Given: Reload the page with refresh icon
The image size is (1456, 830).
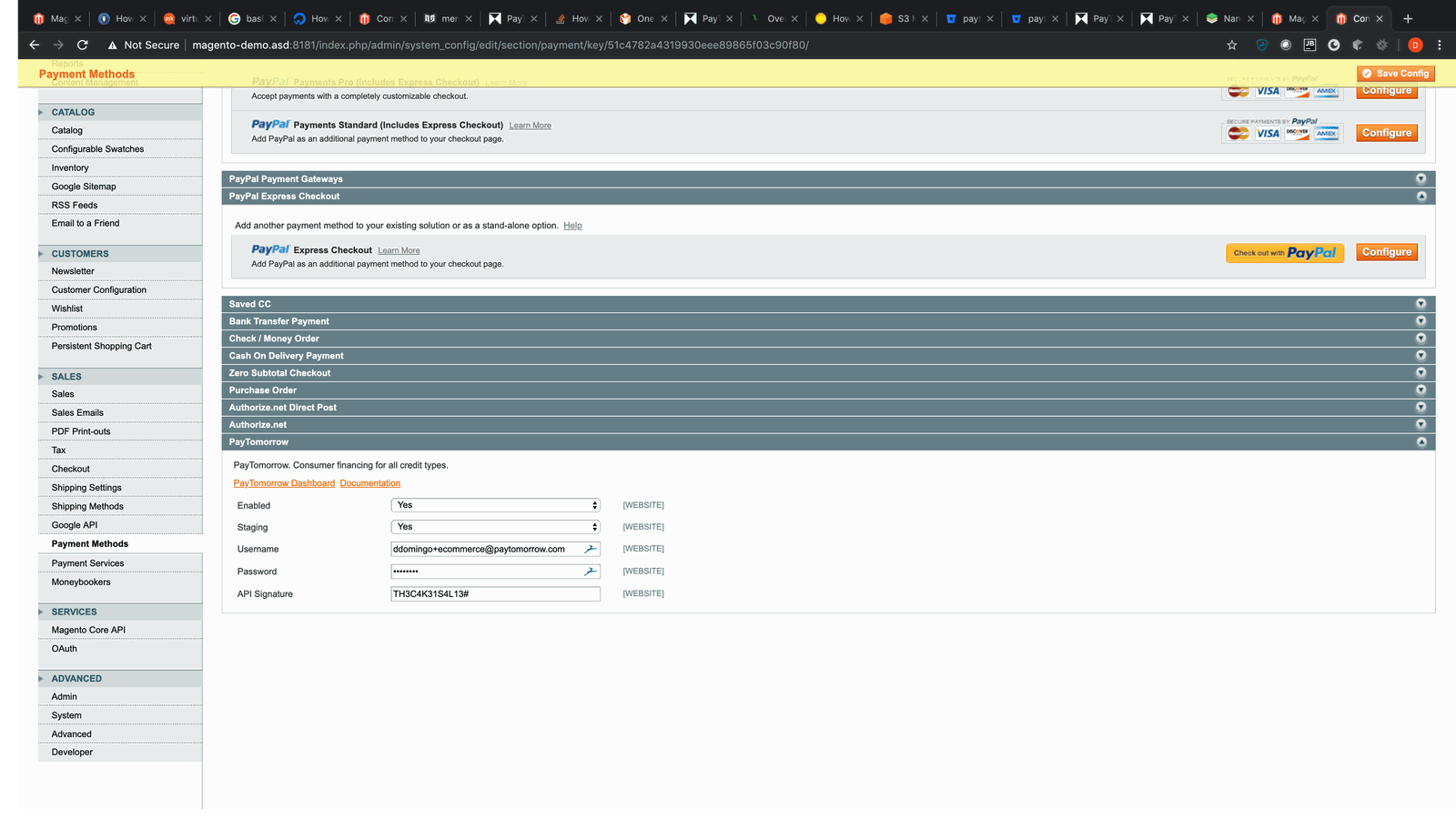Looking at the screenshot, I should [82, 45].
